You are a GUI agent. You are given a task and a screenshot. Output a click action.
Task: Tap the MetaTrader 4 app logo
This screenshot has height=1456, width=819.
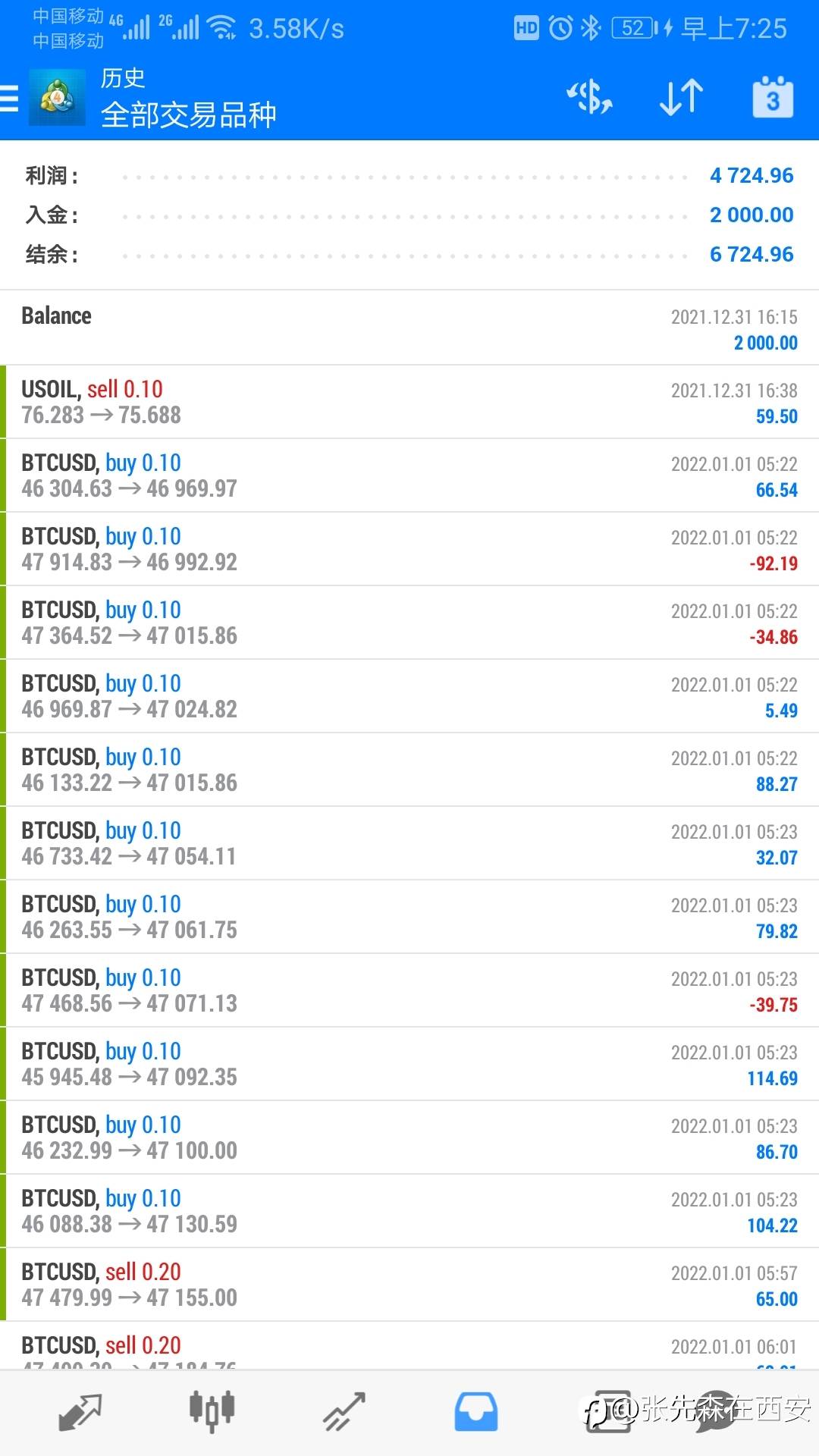pos(57,97)
